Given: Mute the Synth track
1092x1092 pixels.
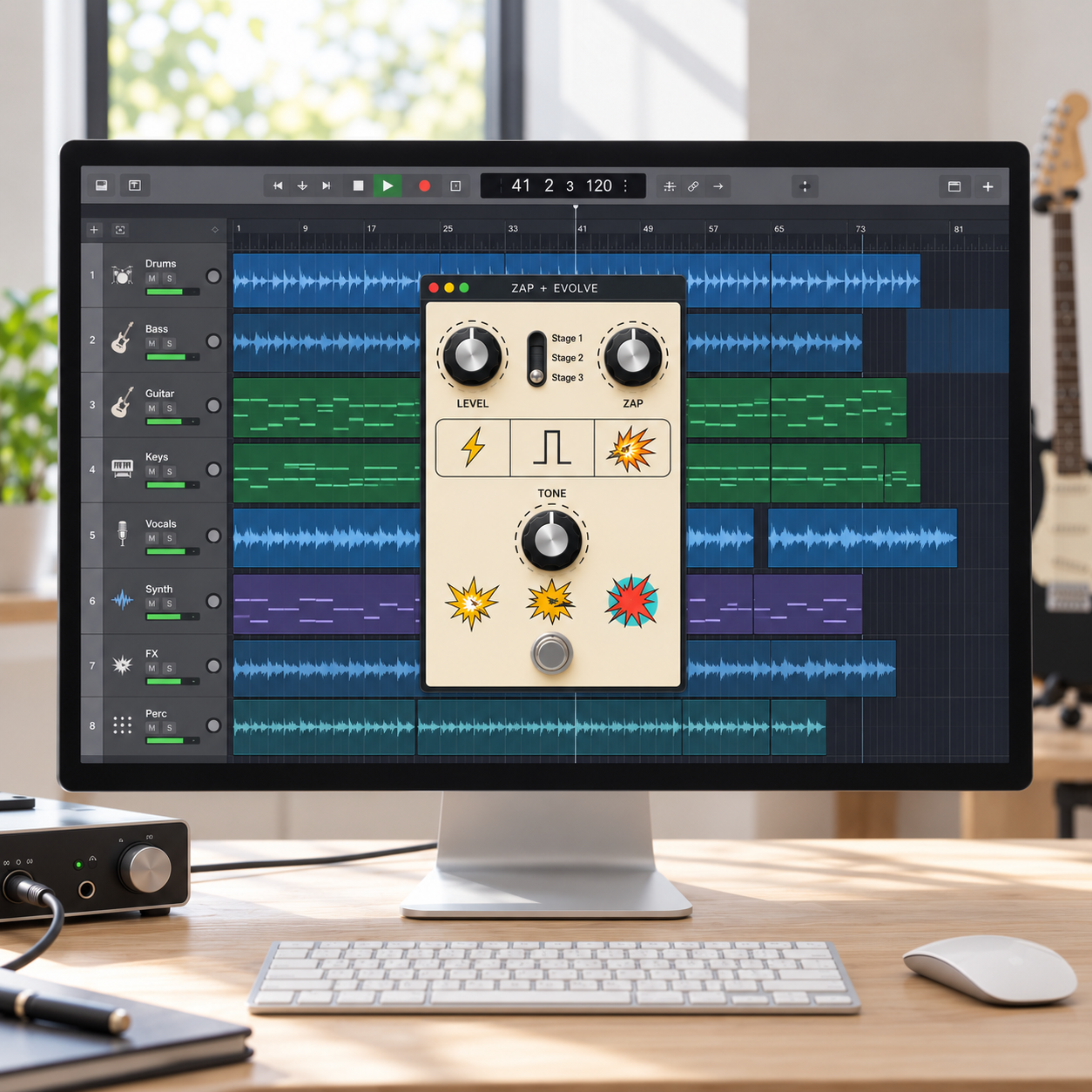Looking at the screenshot, I should coord(152,603).
